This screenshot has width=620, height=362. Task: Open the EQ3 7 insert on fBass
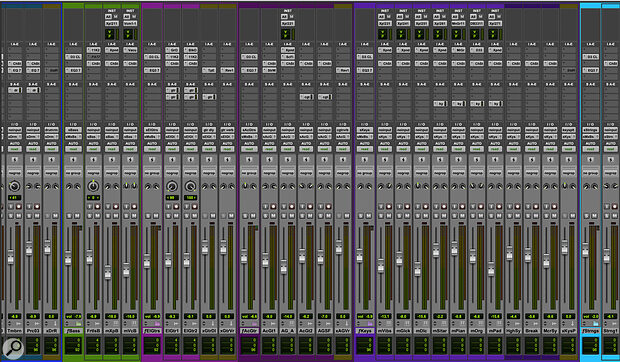tap(73, 70)
